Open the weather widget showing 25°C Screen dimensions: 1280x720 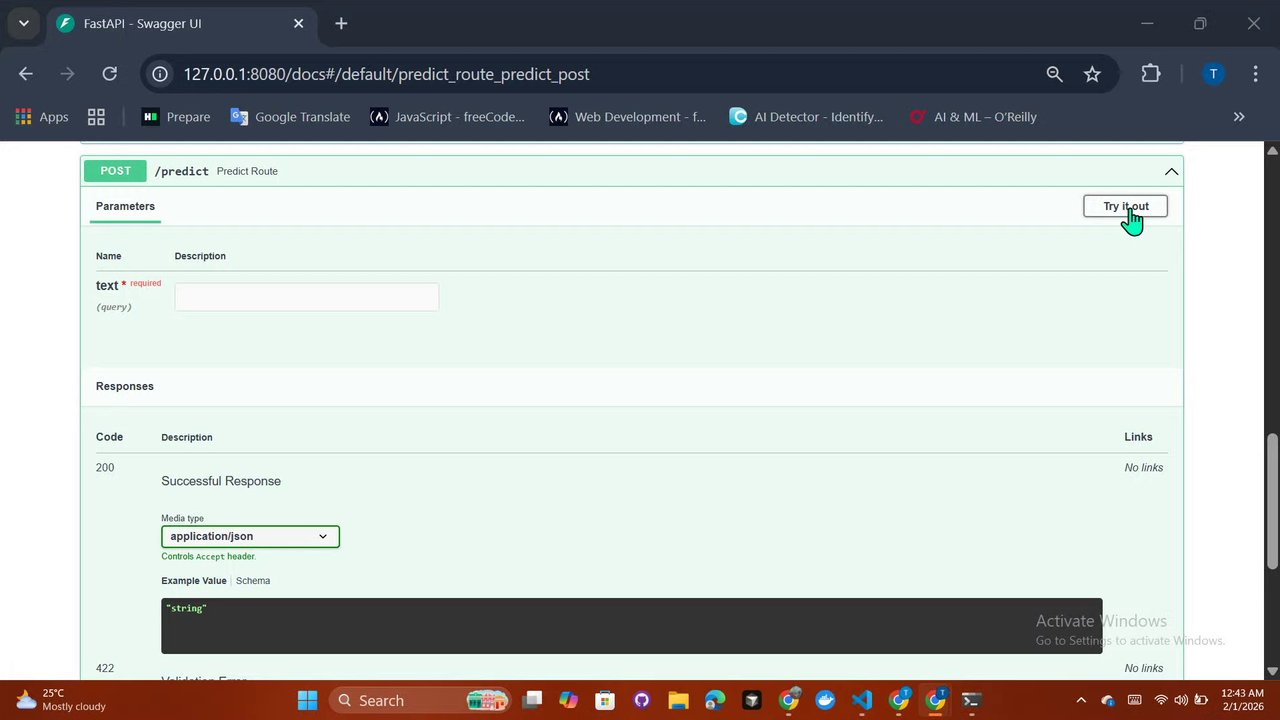[x=60, y=700]
